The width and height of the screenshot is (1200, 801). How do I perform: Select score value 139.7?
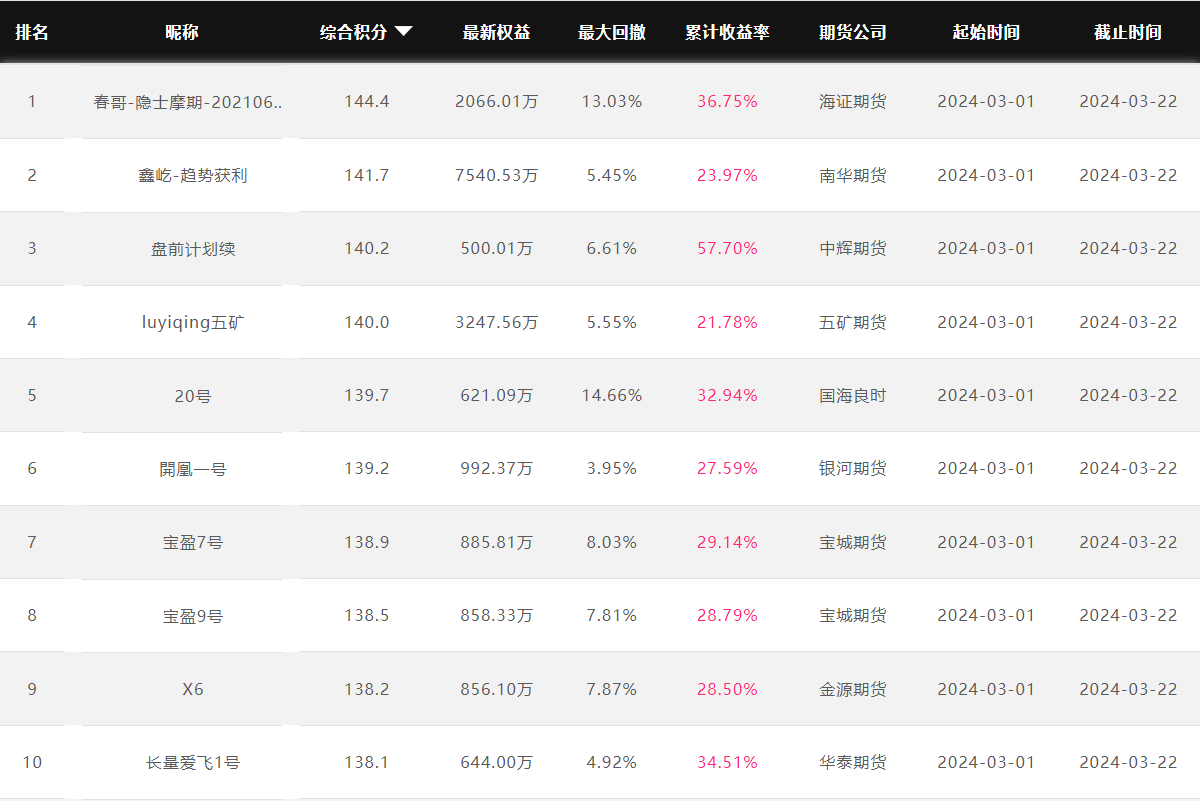point(367,395)
